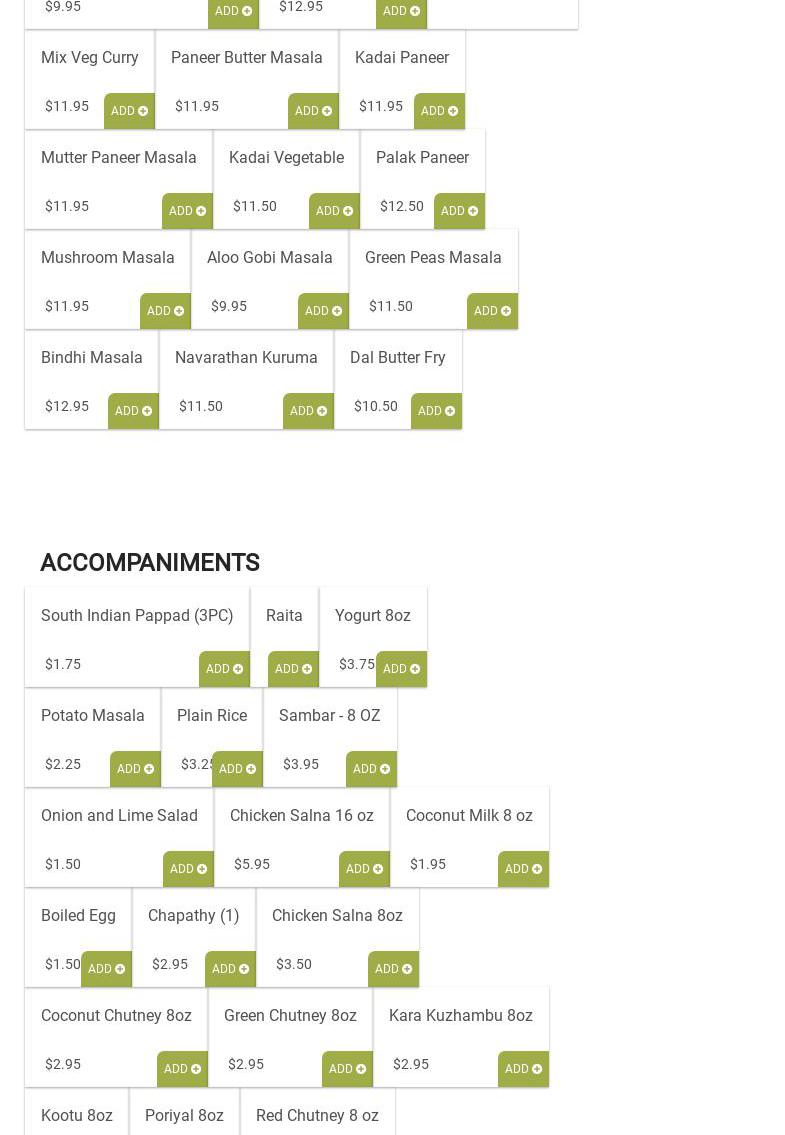
Task: Add Mix Veg Curry to order
Action: [129, 111]
